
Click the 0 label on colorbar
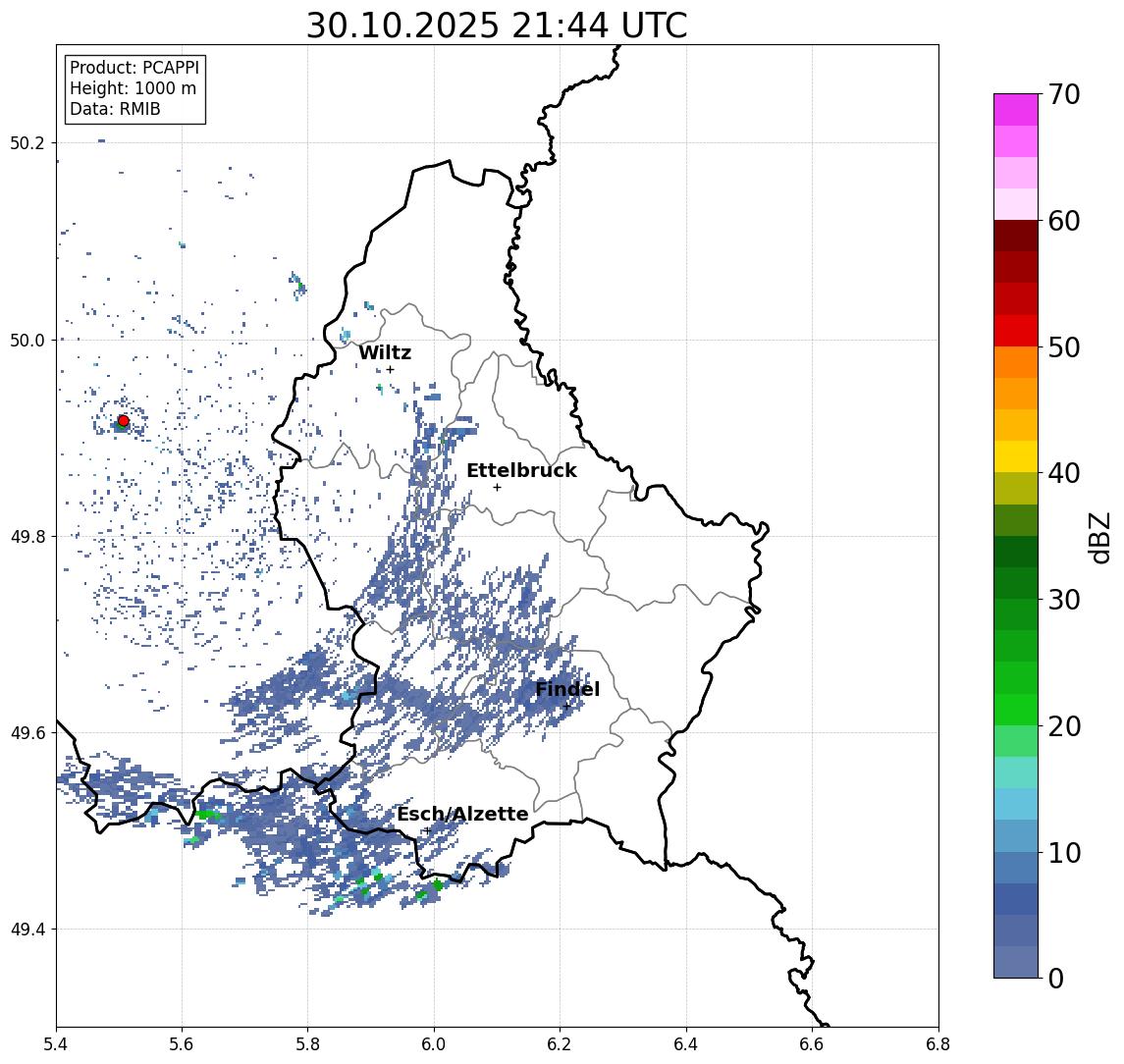1056,978
